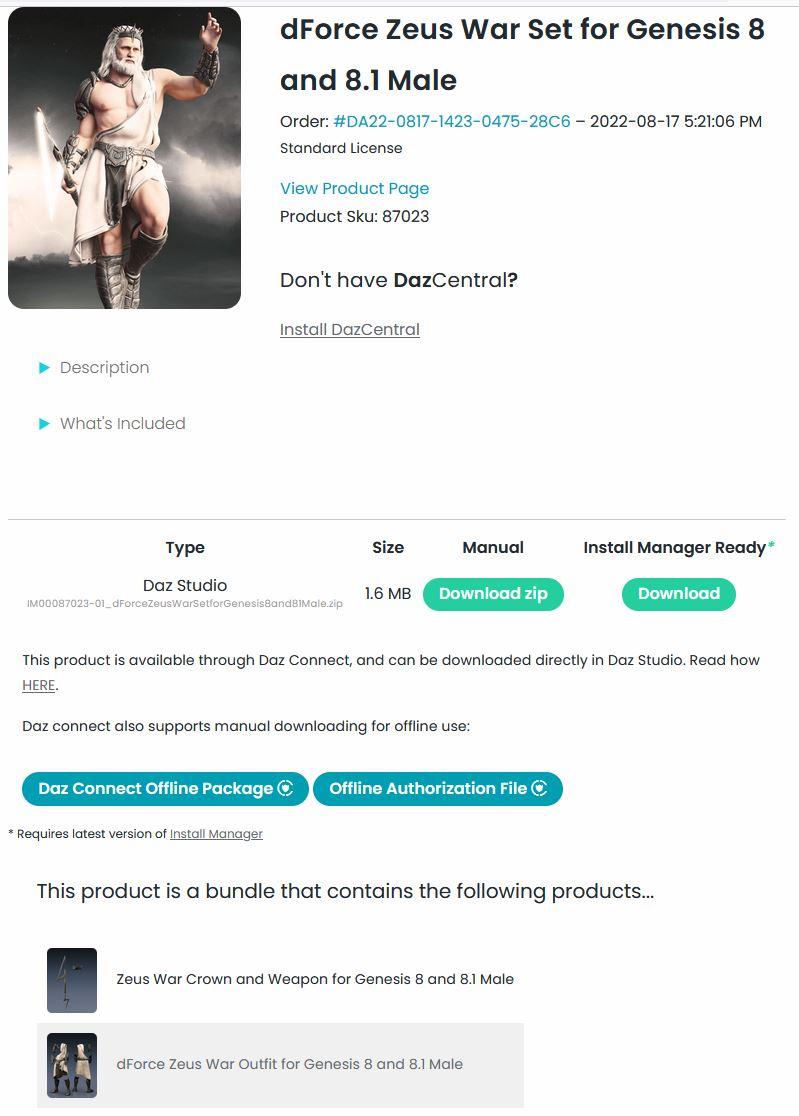Click the Install Manager Ready column header
This screenshot has height=1116, width=799.
(x=674, y=548)
